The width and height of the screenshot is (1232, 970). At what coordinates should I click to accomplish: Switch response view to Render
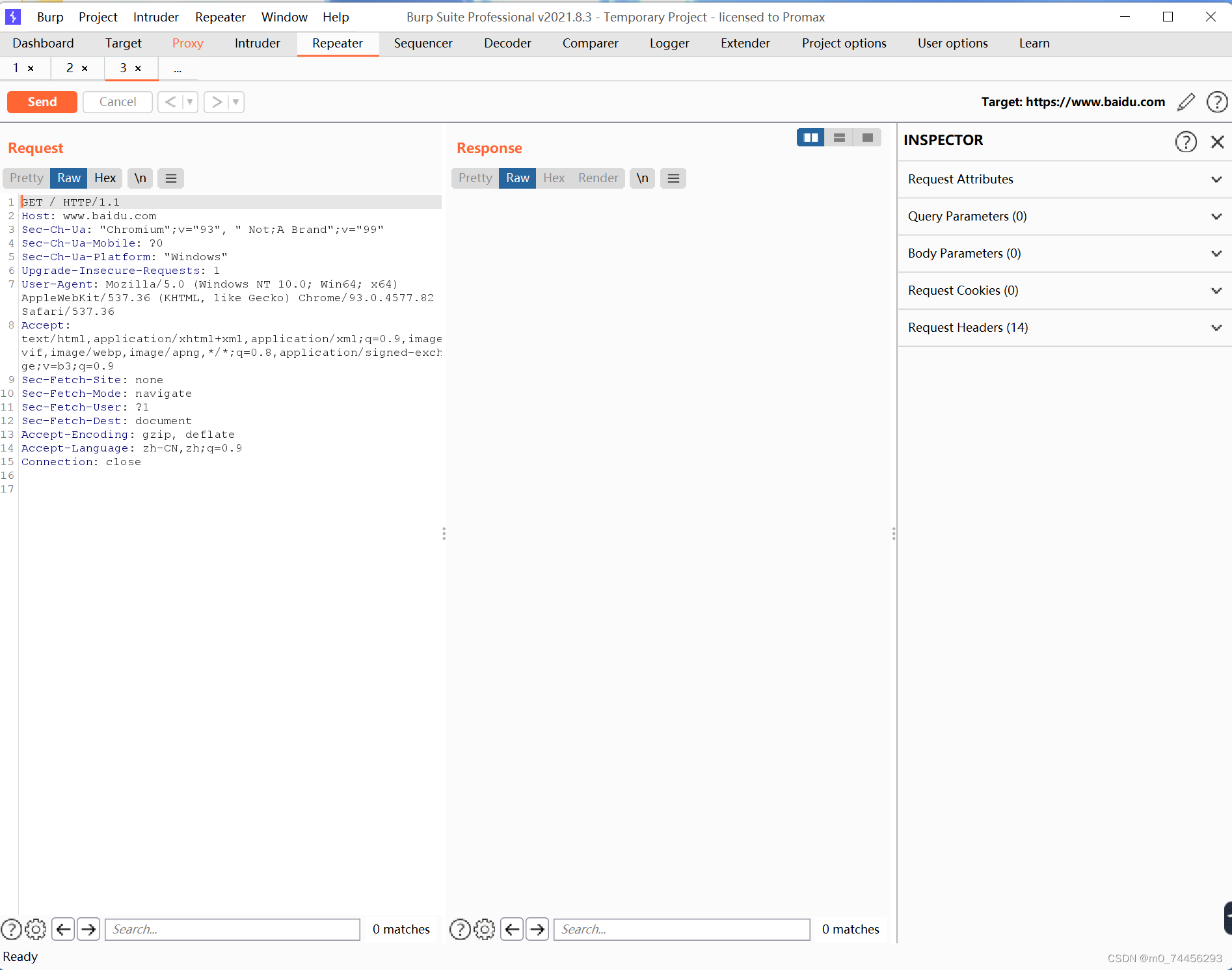pos(598,178)
